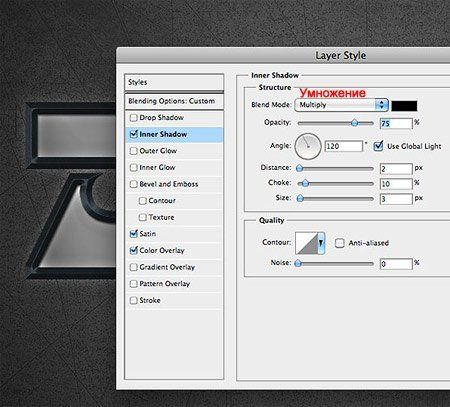Enable the Anti-aliased checkbox

(x=339, y=243)
